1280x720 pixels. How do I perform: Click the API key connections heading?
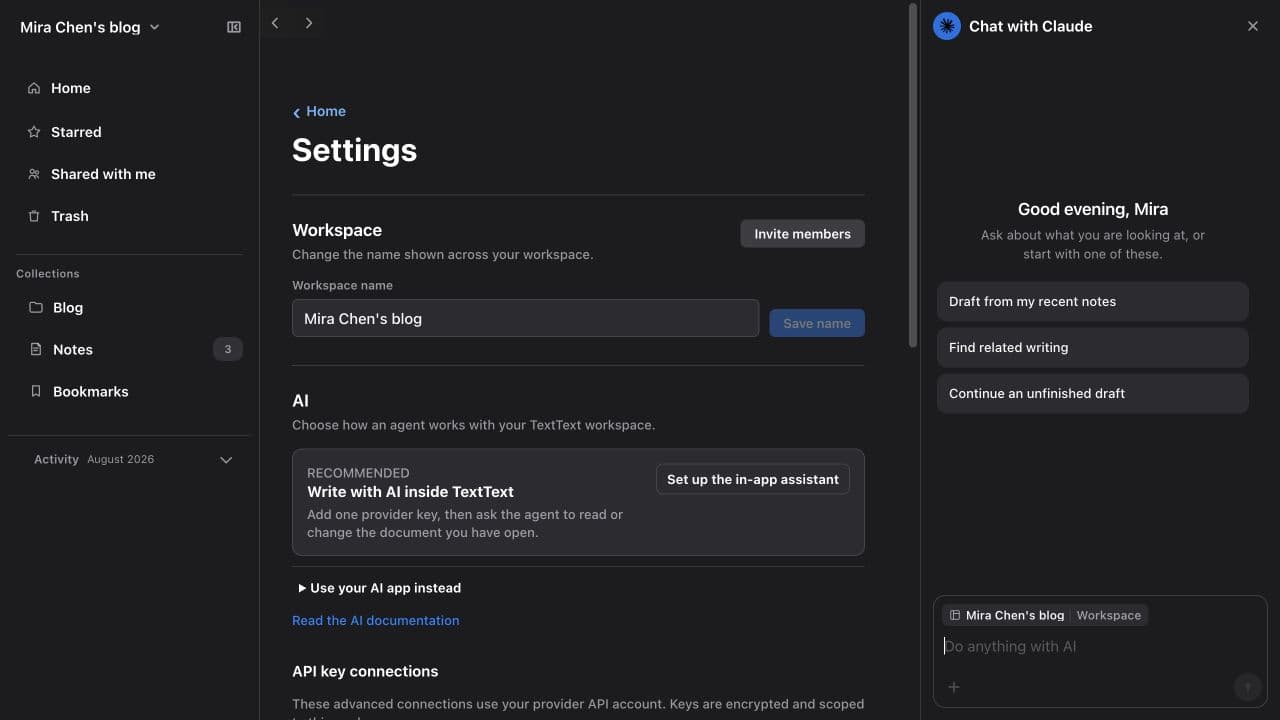365,671
